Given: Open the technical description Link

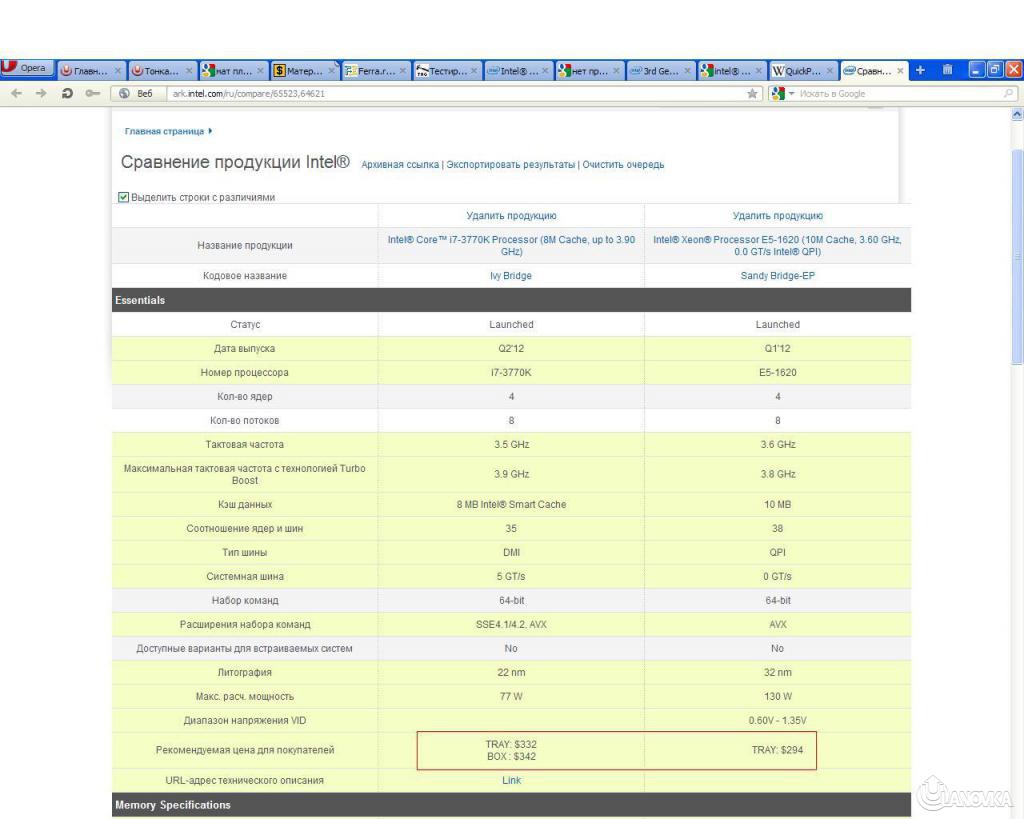Looking at the screenshot, I should [x=511, y=780].
